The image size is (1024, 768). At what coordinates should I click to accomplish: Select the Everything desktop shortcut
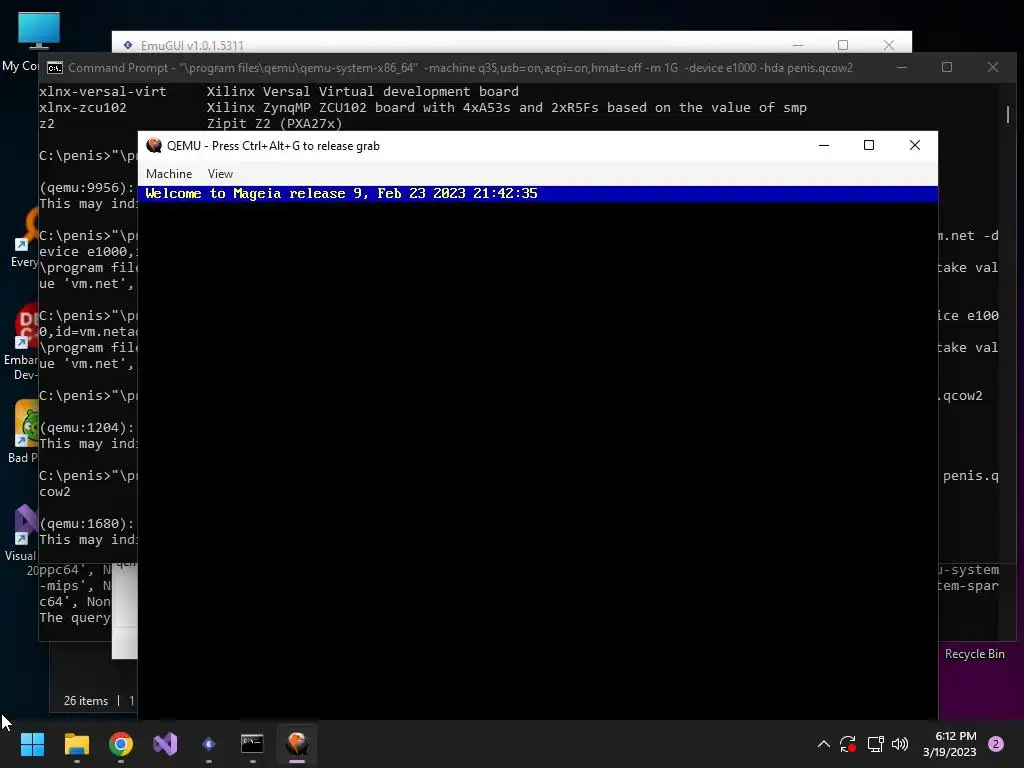pyautogui.click(x=25, y=238)
